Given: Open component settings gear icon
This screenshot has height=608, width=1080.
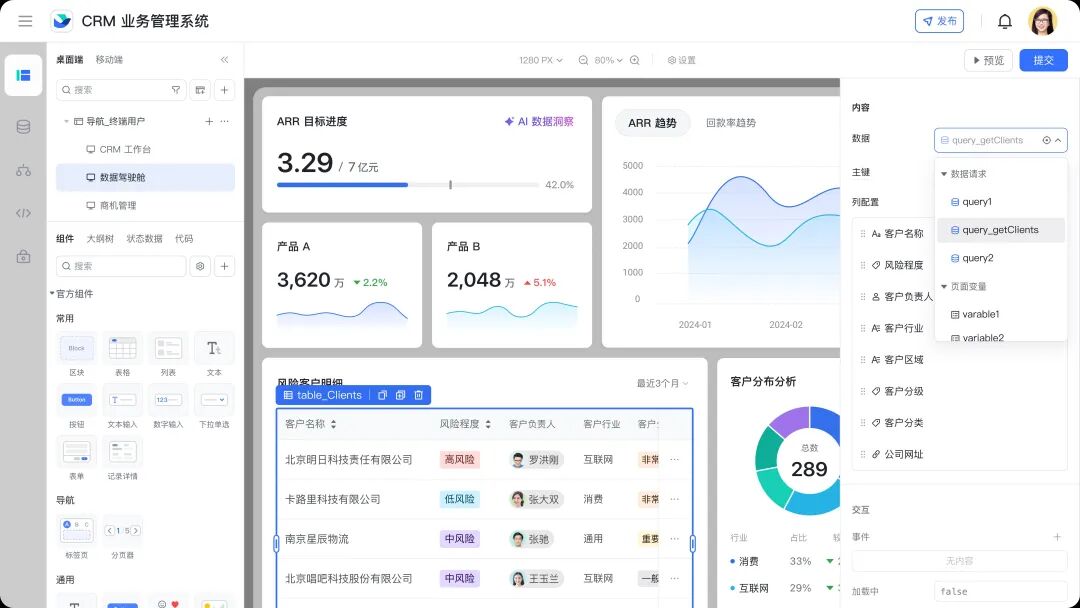Looking at the screenshot, I should [200, 266].
